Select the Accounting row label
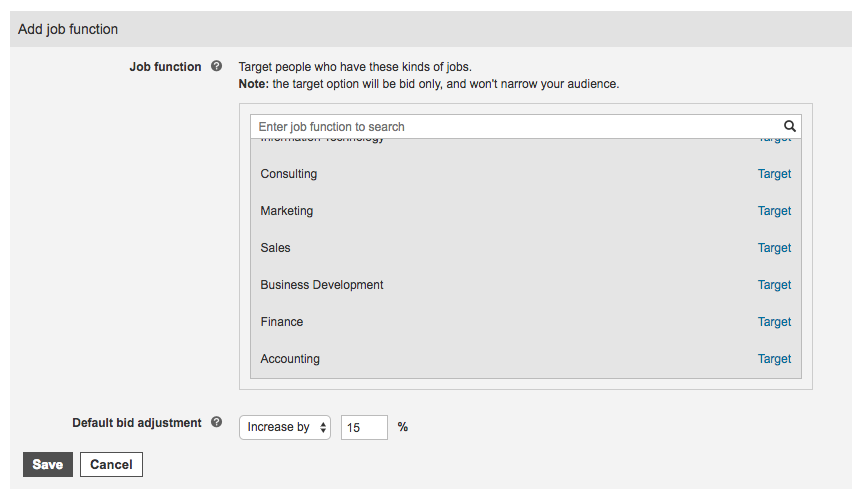This screenshot has height=495, width=852. (290, 359)
